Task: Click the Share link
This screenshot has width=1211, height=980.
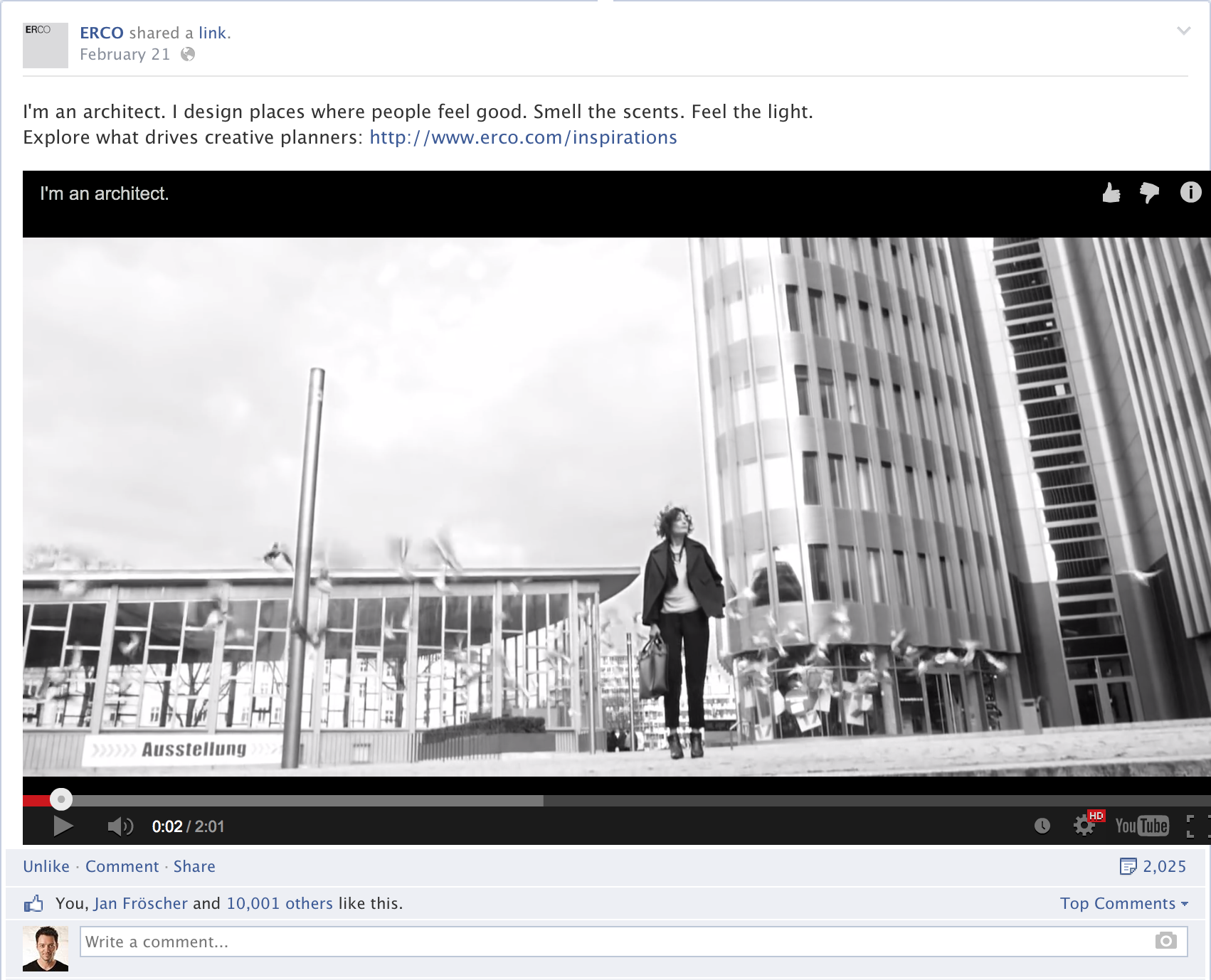Action: [194, 866]
